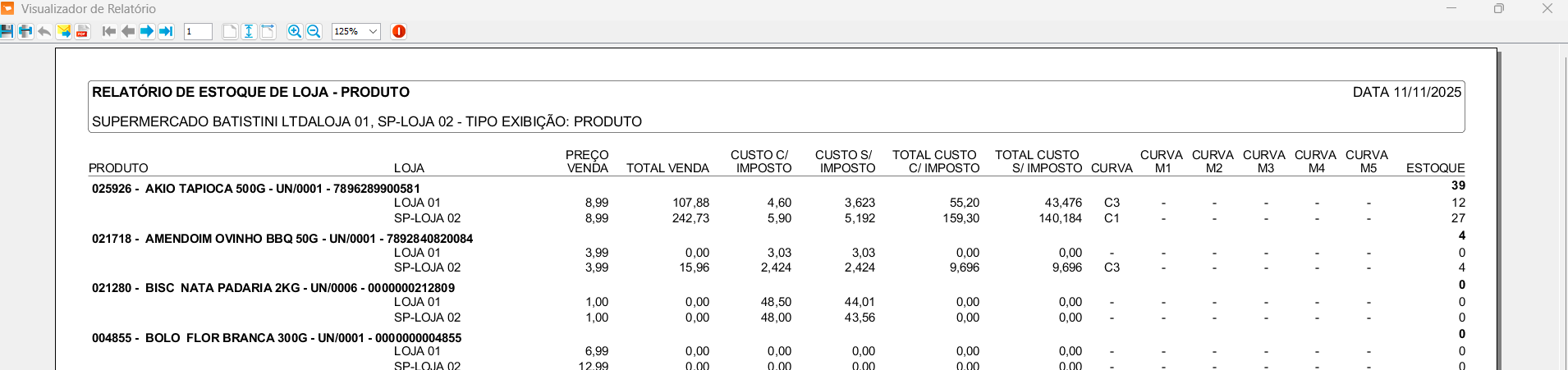Restore down the report viewer window
The image size is (1568, 370).
1499,9
